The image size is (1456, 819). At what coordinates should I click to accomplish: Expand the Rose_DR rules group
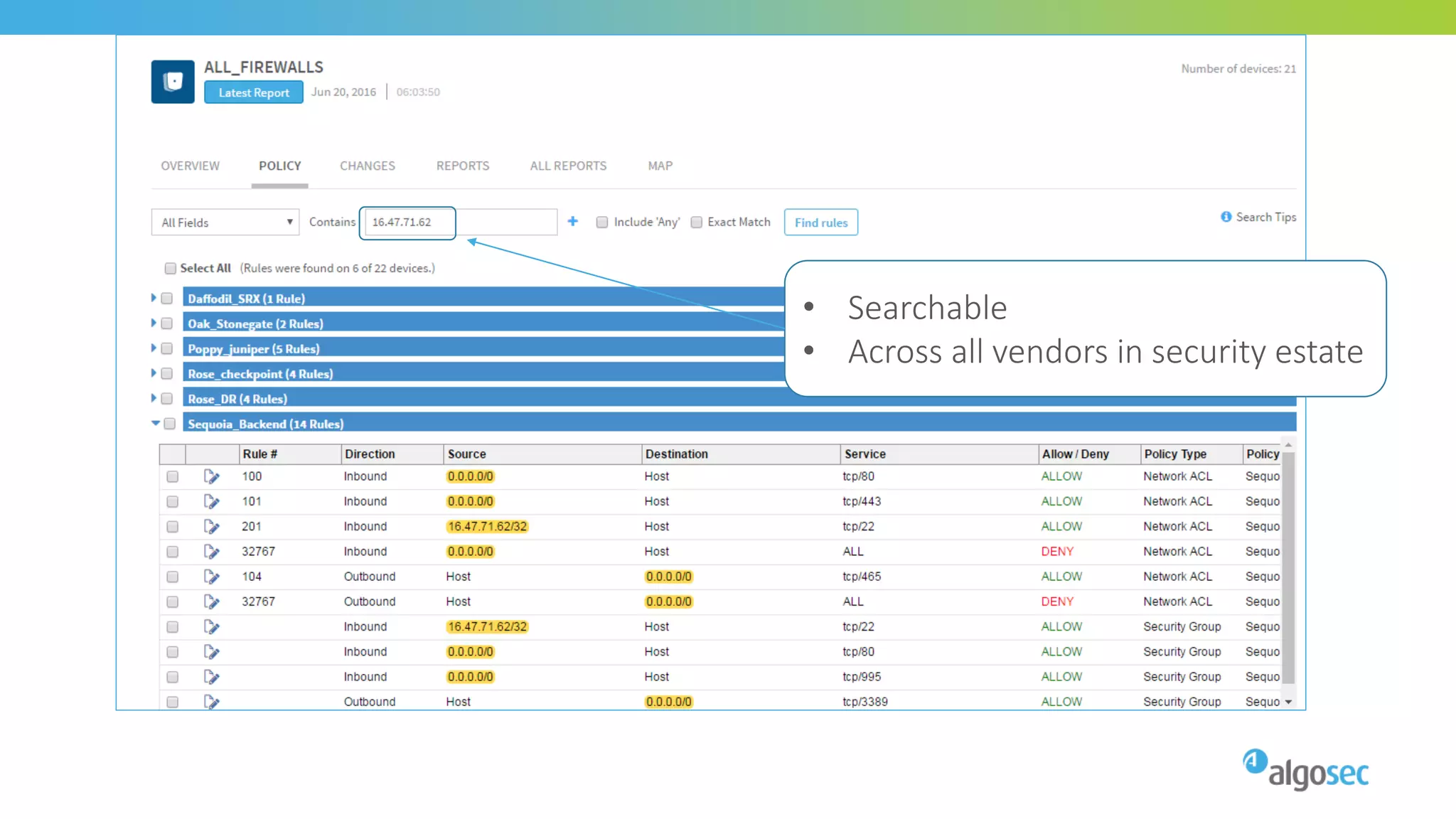pos(154,398)
